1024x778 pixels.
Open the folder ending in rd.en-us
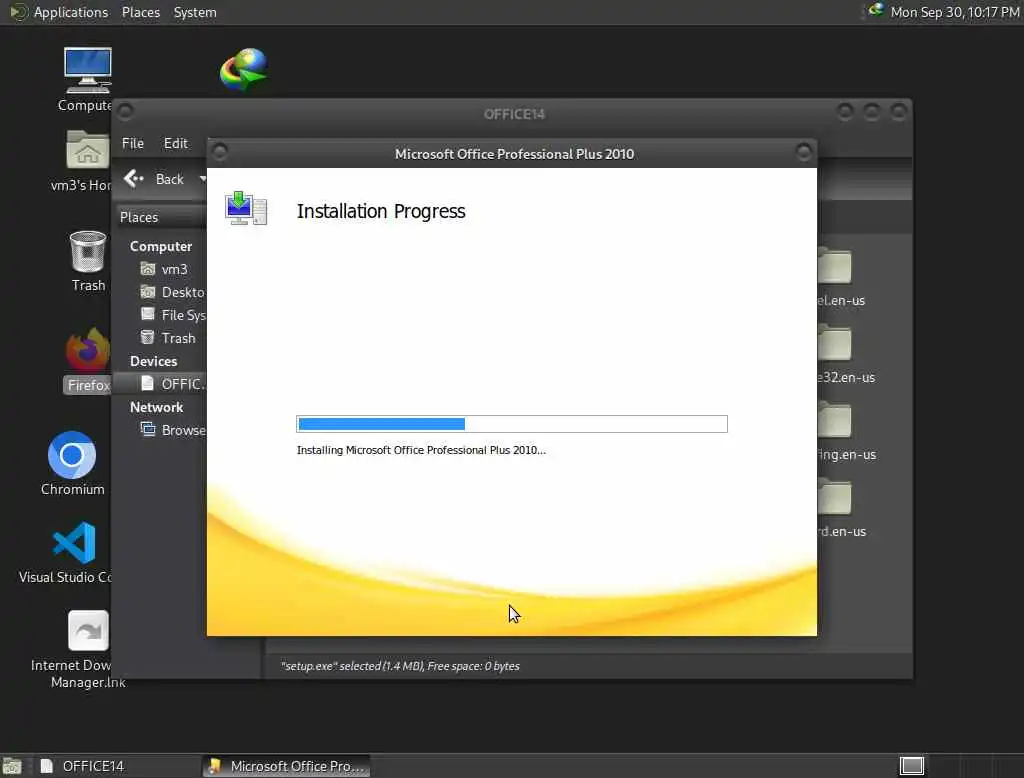tap(835, 497)
